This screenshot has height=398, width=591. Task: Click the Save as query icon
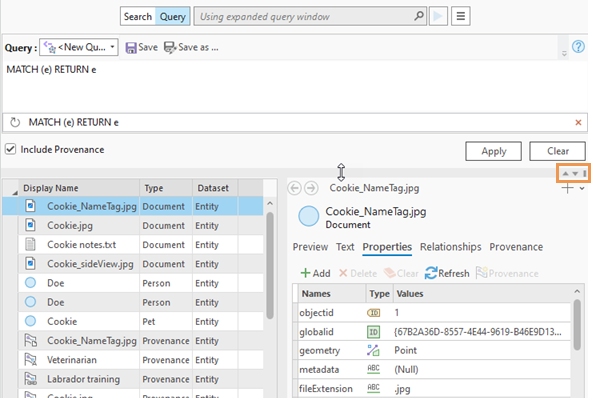coord(170,47)
